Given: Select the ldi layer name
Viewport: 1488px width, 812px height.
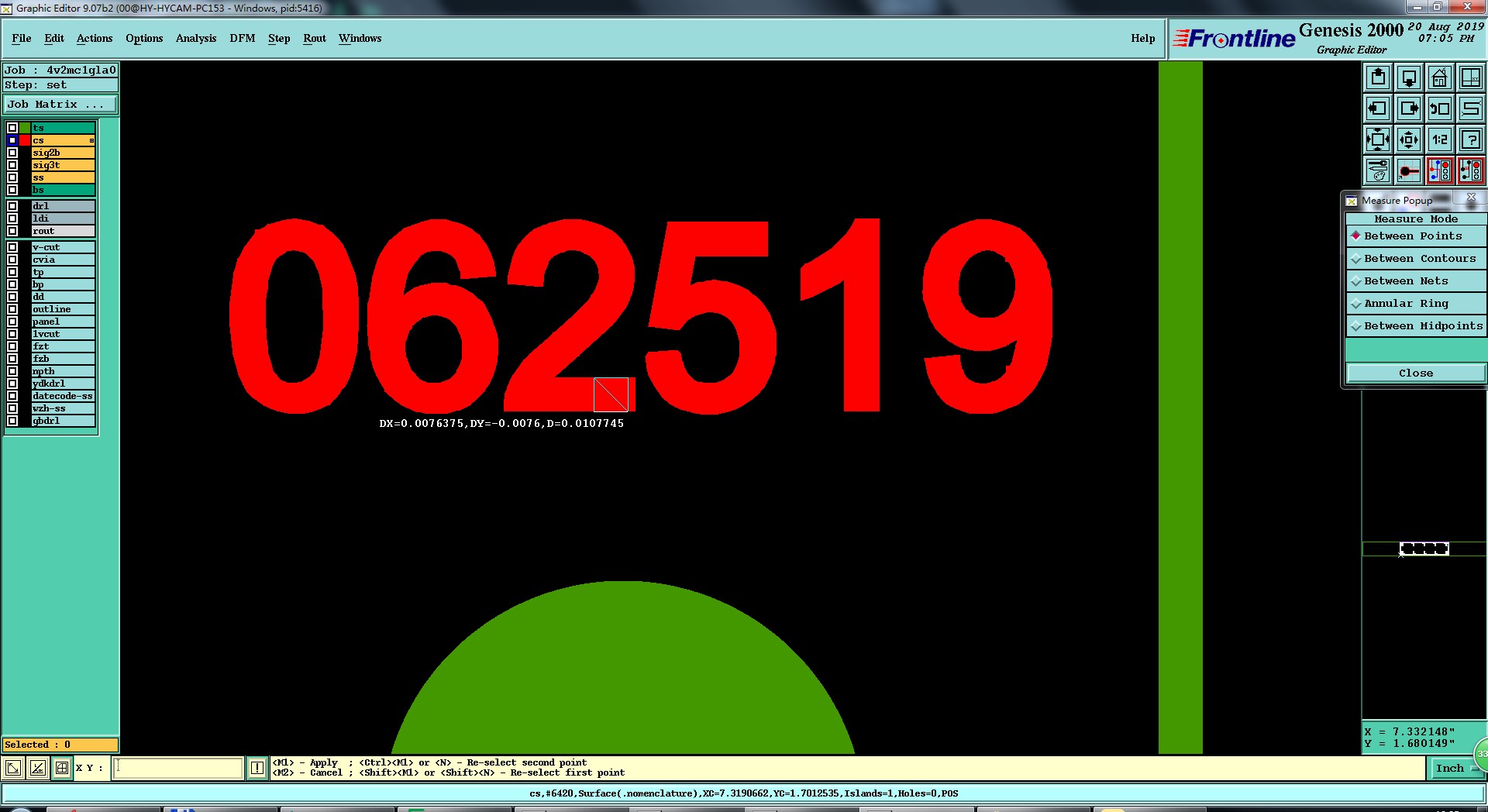Looking at the screenshot, I should click(x=64, y=218).
